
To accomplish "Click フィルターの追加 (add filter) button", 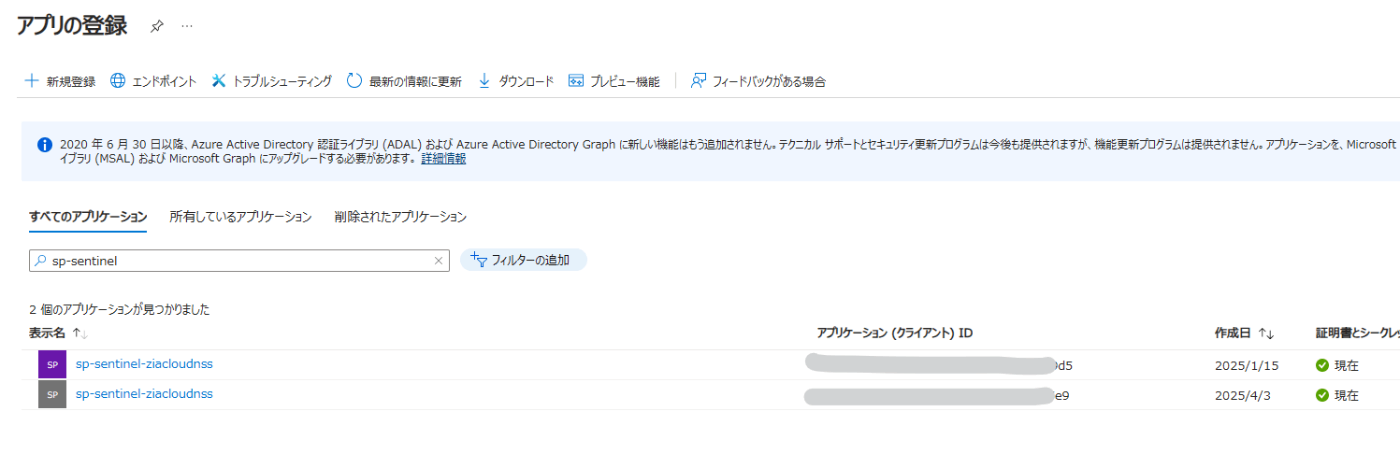I will pyautogui.click(x=523, y=260).
